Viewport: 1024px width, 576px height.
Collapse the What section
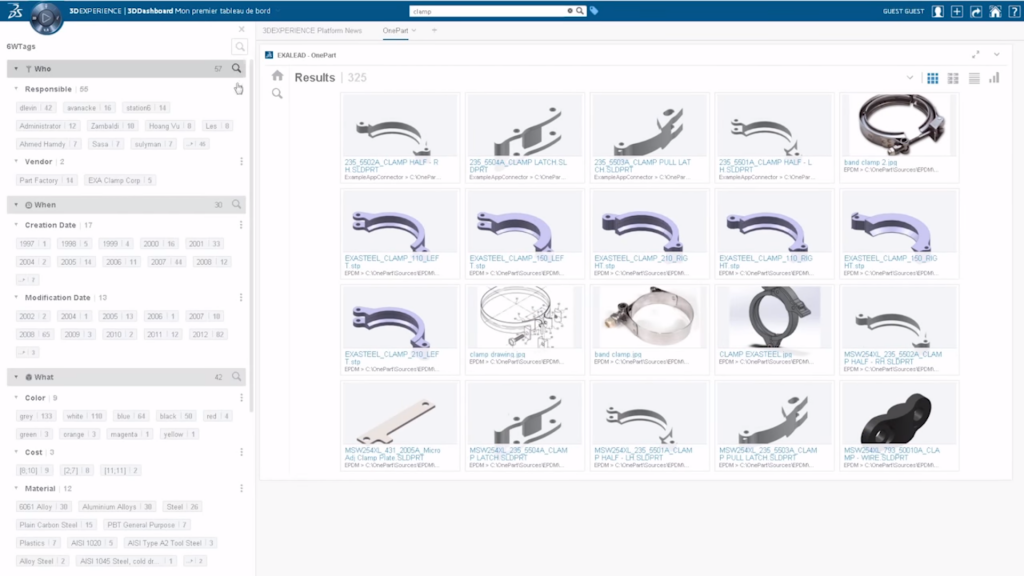coord(16,377)
